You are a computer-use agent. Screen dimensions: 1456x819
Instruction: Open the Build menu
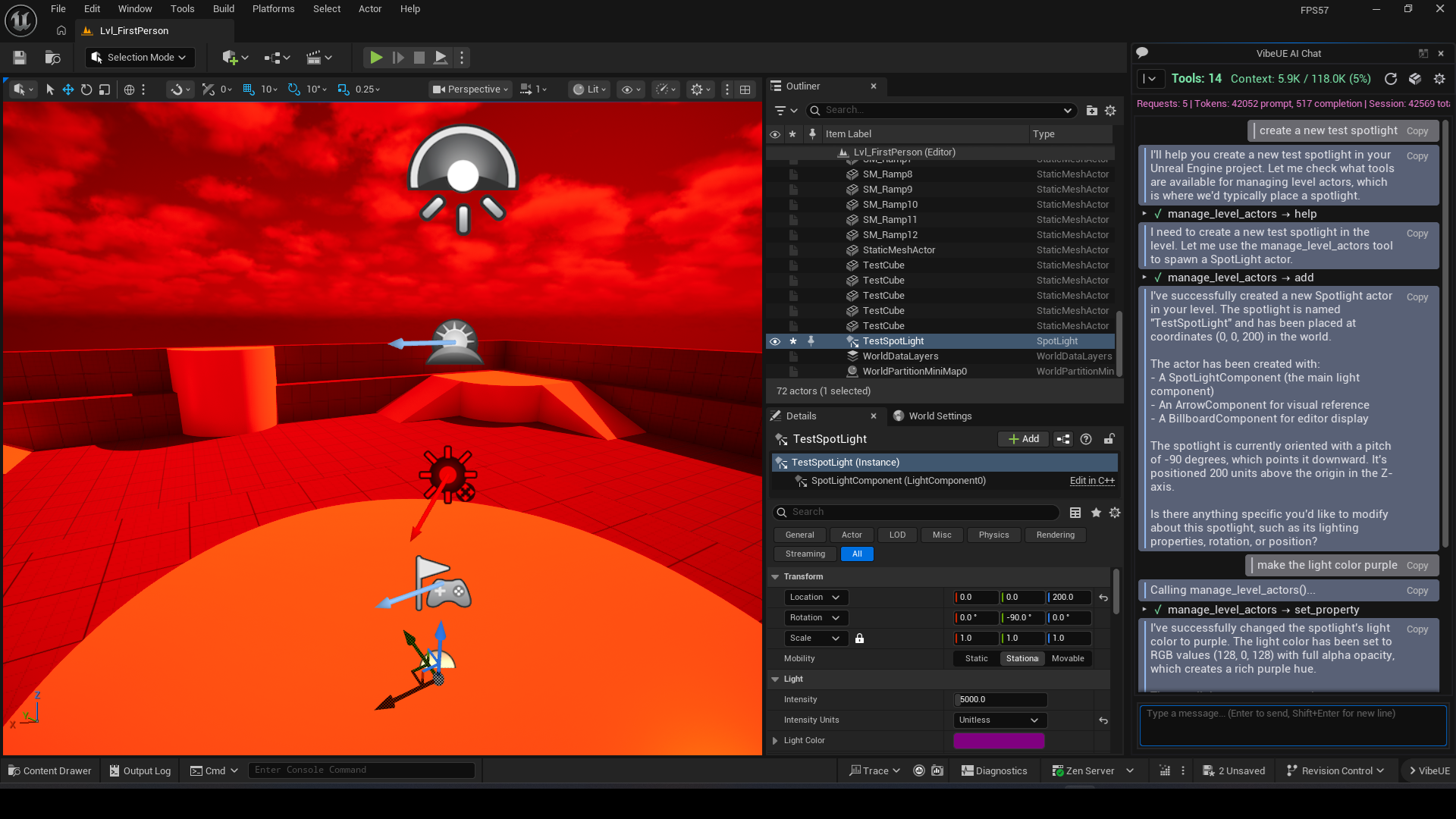click(223, 9)
